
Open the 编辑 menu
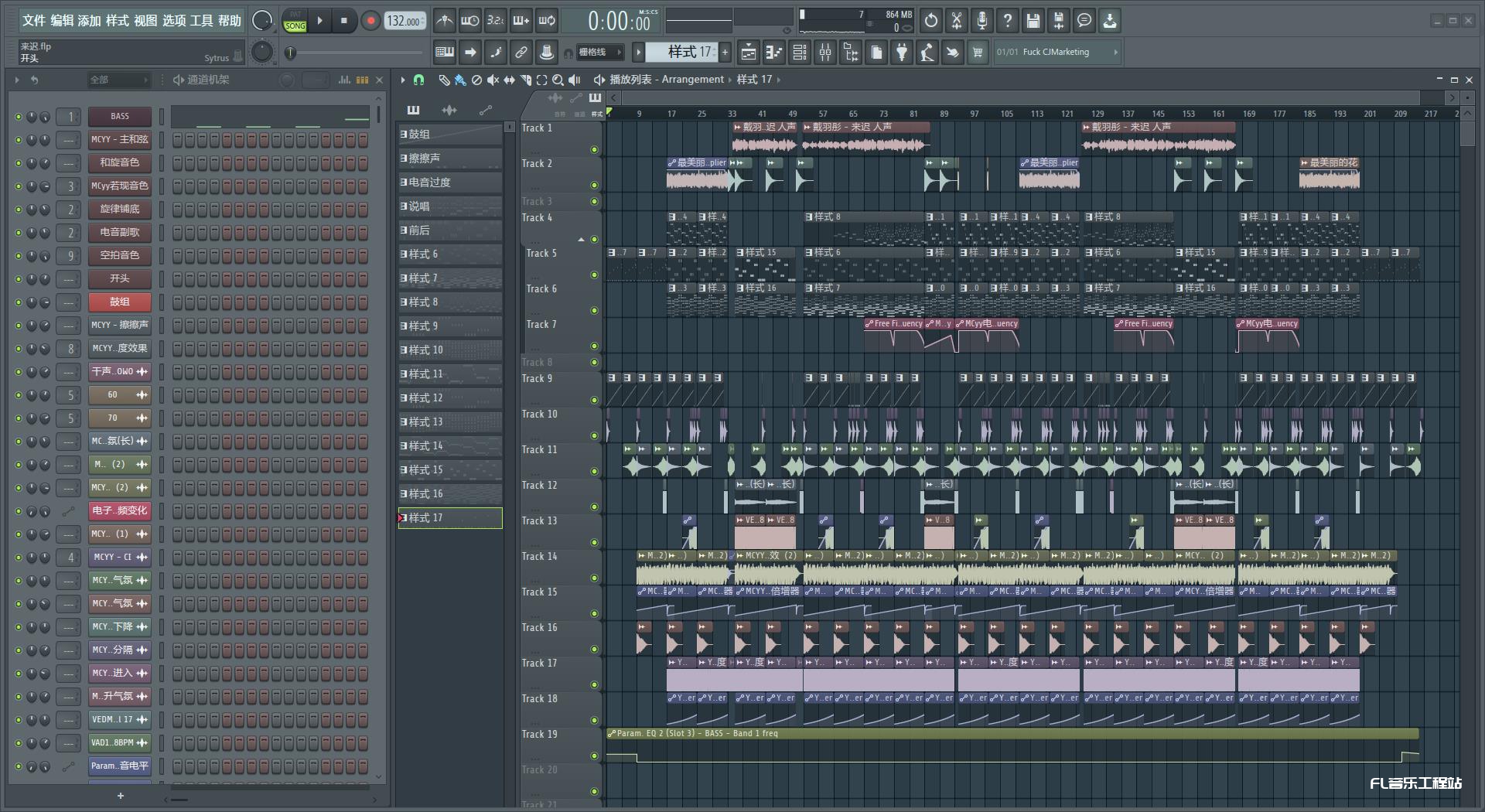click(x=62, y=21)
